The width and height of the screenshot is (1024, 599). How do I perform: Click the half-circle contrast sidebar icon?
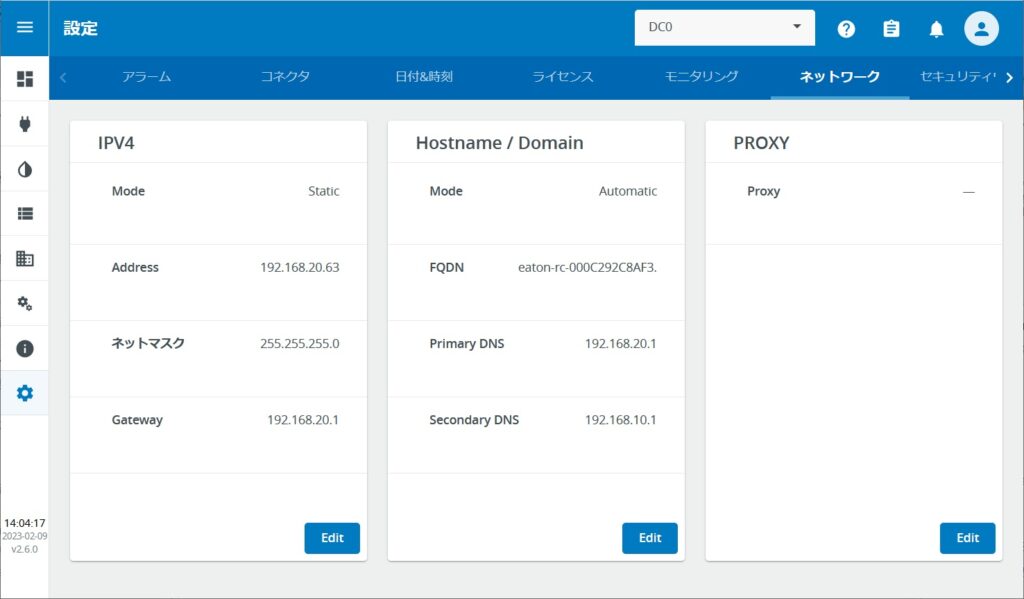[24, 169]
